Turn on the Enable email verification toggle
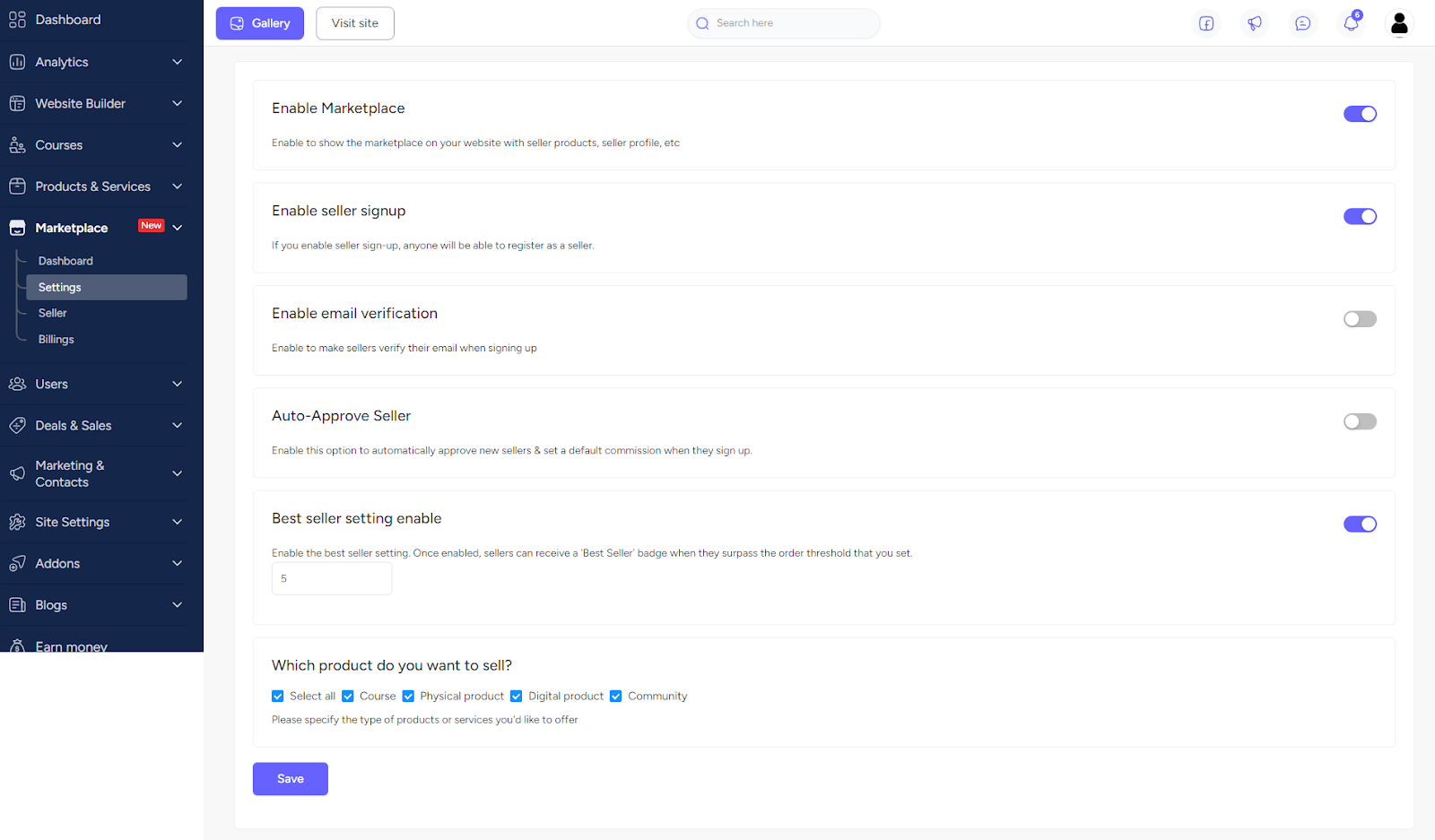This screenshot has height=840, width=1435. [1360, 319]
